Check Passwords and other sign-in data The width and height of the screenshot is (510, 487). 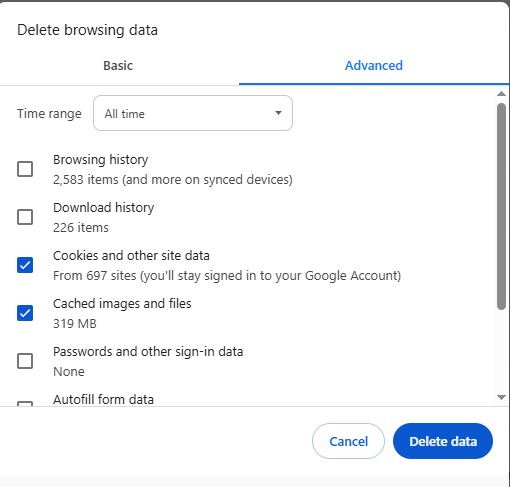pos(25,361)
